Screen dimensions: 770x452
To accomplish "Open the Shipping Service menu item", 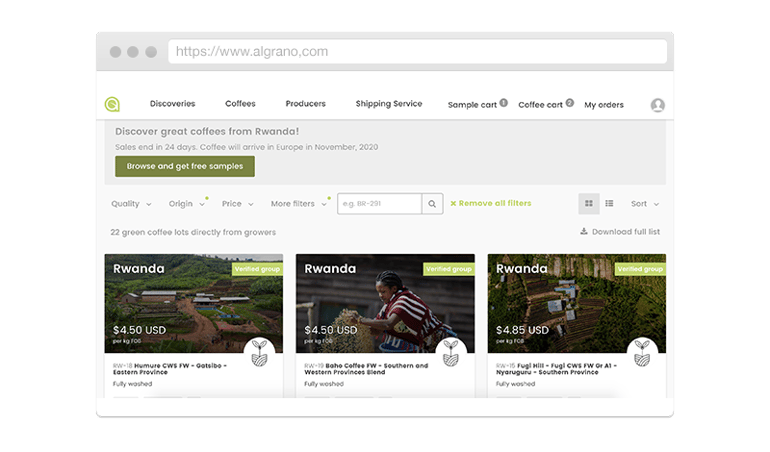I will [389, 104].
